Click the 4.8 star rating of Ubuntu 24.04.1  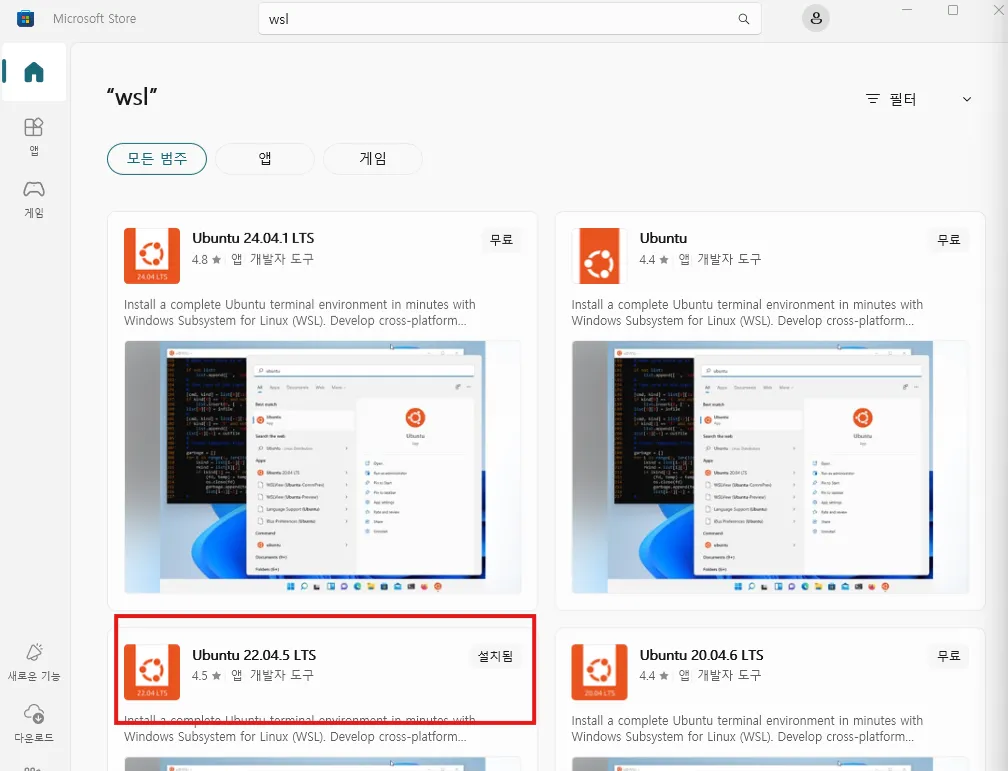click(x=206, y=260)
